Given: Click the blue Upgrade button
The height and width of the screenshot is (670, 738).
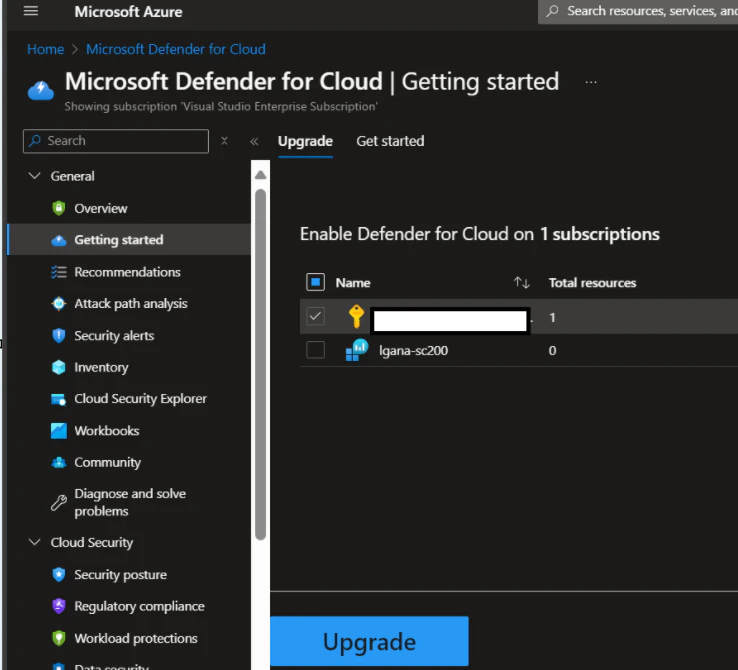Looking at the screenshot, I should coord(369,641).
